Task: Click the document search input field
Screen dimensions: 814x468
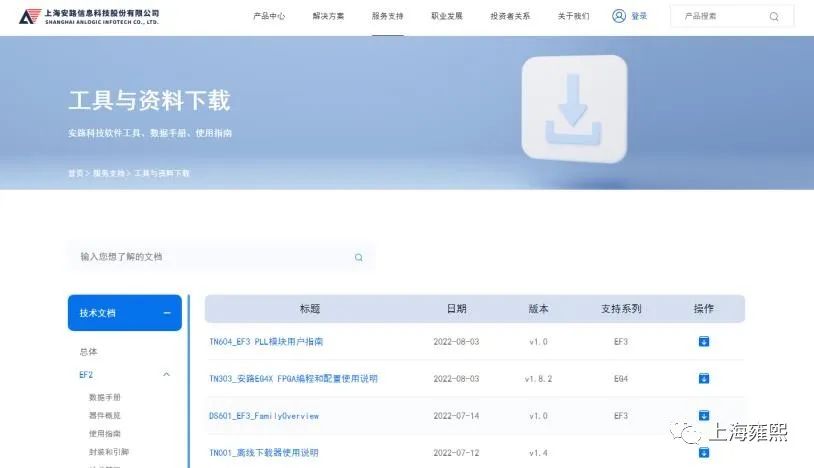Action: pos(210,257)
